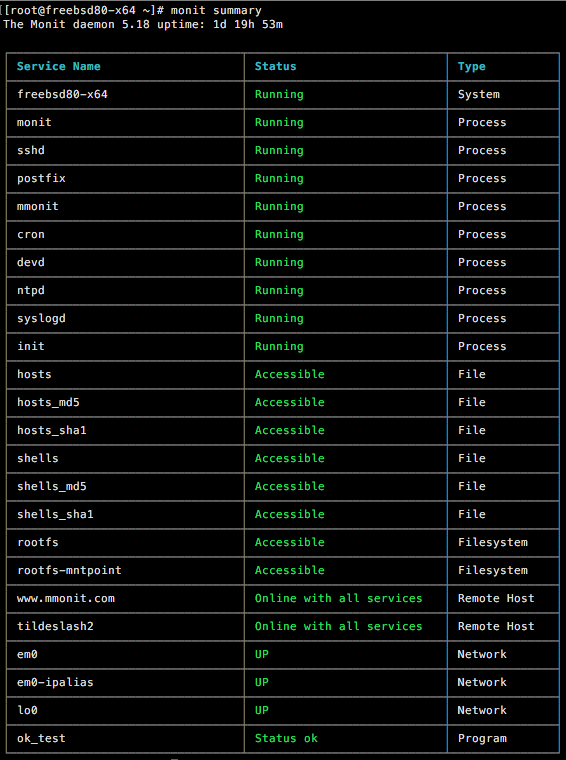This screenshot has width=566, height=760.
Task: Select the rootfs-mntpoint service name
Action: [x=69, y=570]
